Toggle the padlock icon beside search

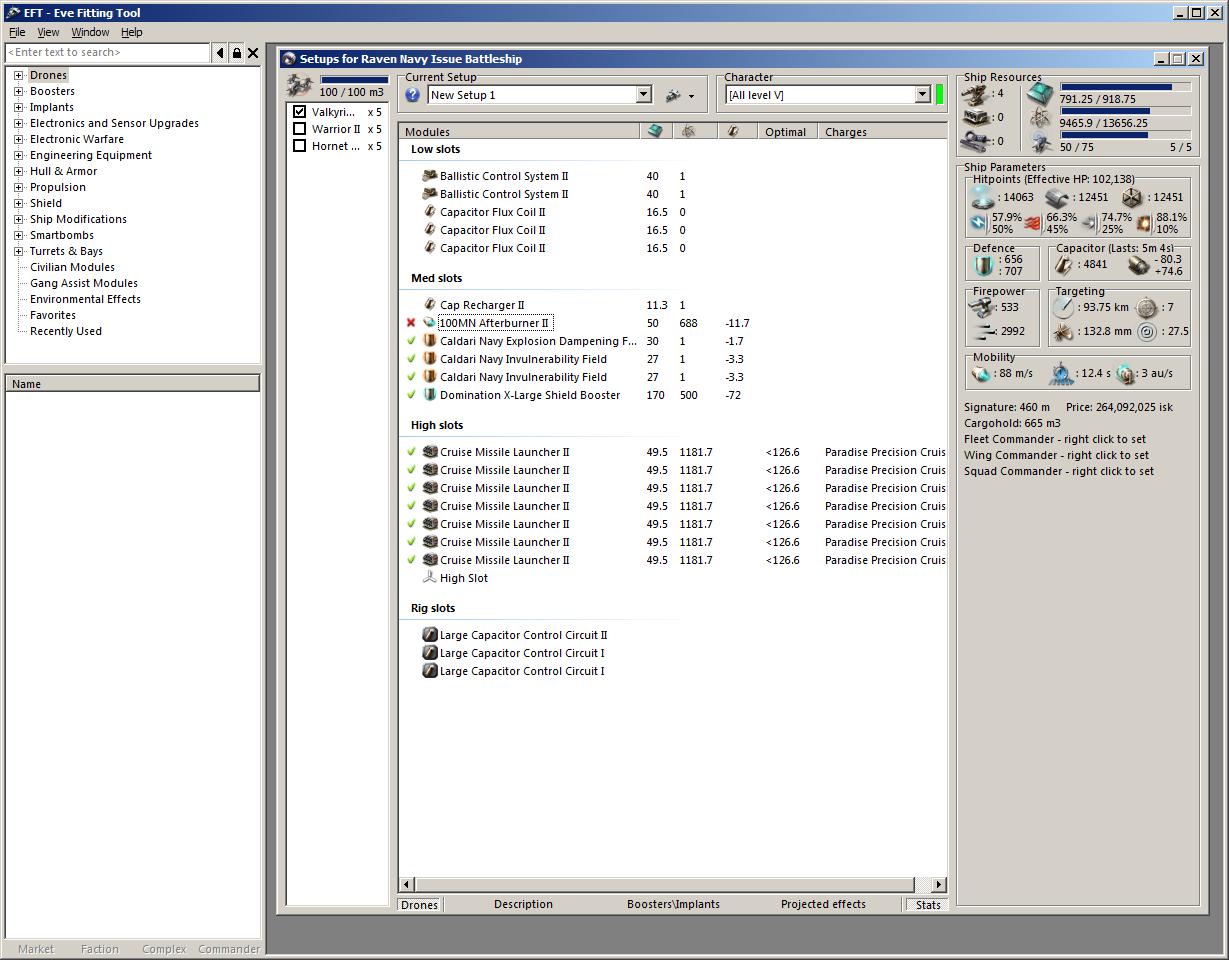pos(236,53)
